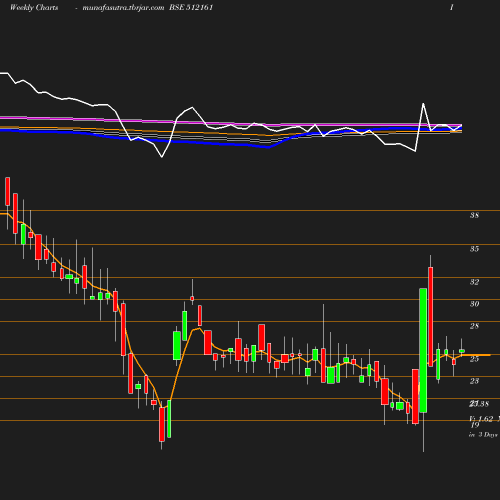Click the 35 price axis label

point(474,249)
